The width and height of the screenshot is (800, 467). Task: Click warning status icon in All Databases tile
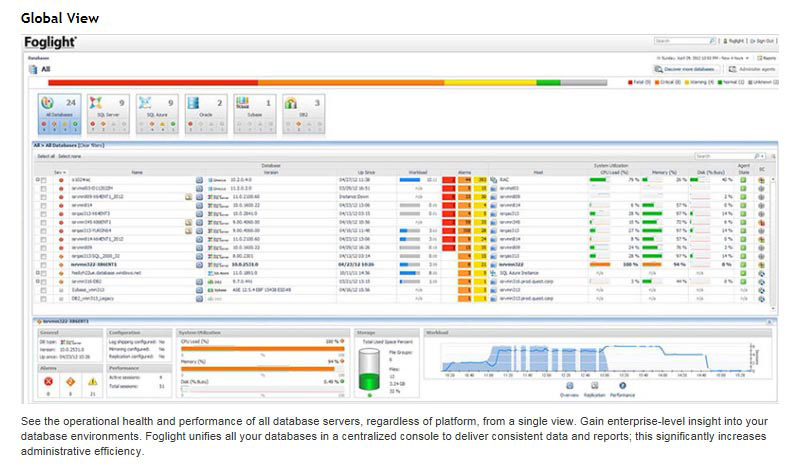pos(65,124)
